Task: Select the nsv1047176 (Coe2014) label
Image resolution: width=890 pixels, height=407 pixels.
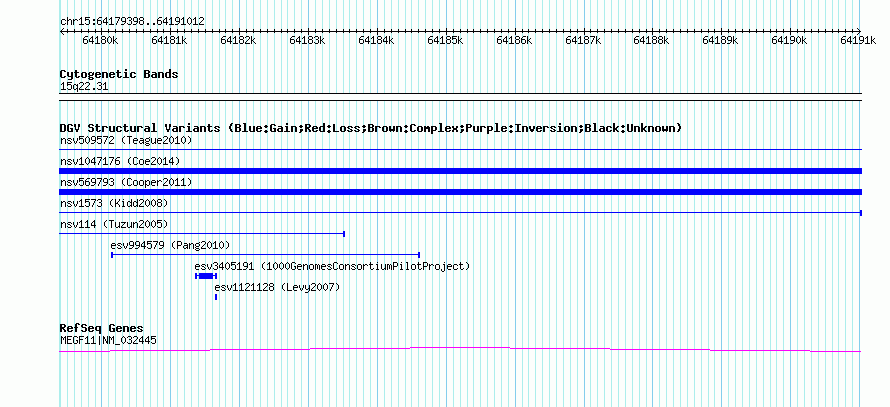Action: [120, 161]
